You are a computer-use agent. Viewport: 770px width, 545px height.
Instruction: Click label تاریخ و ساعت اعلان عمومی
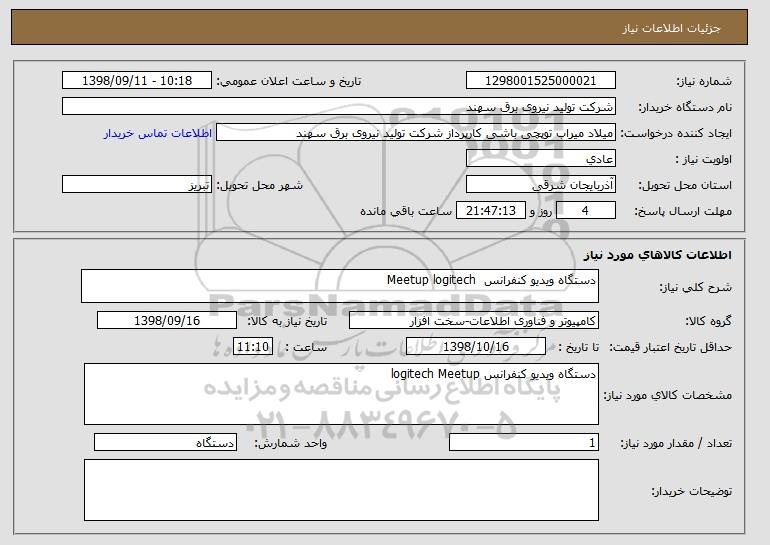tap(289, 81)
